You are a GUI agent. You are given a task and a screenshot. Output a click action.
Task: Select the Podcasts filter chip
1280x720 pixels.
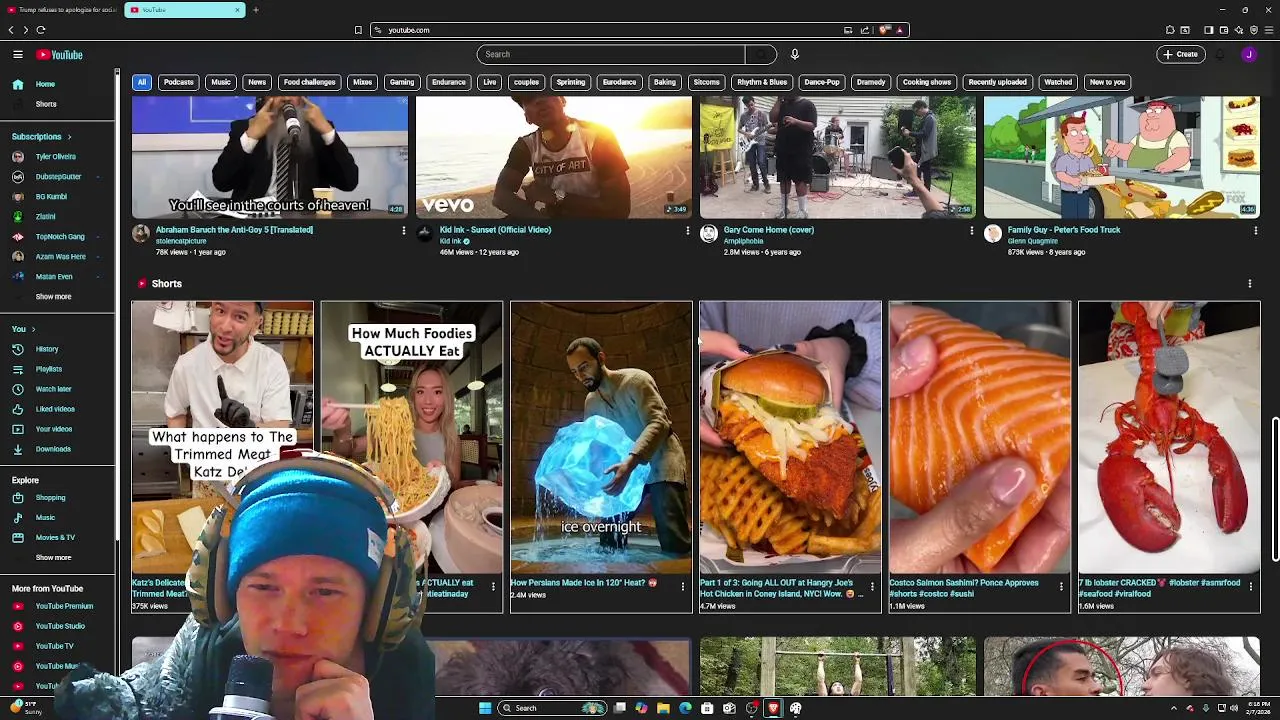point(179,82)
